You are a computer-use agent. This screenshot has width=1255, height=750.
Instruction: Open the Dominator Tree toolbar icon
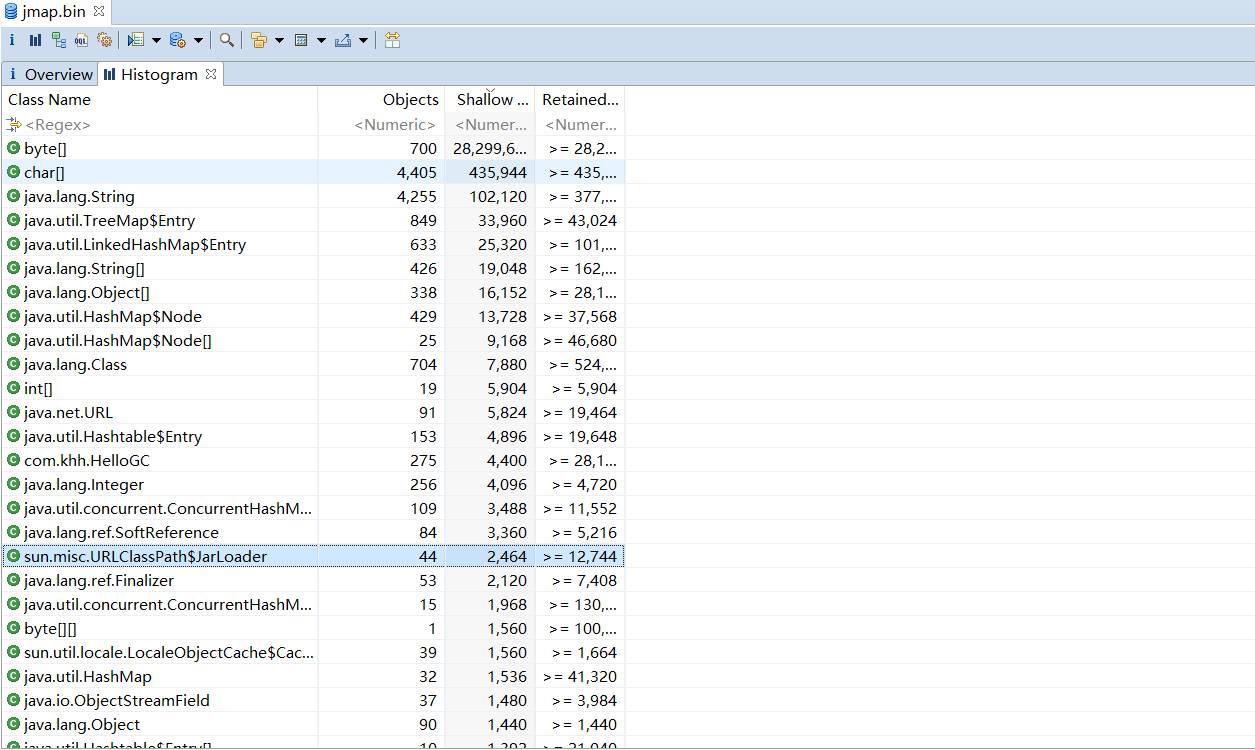click(59, 40)
